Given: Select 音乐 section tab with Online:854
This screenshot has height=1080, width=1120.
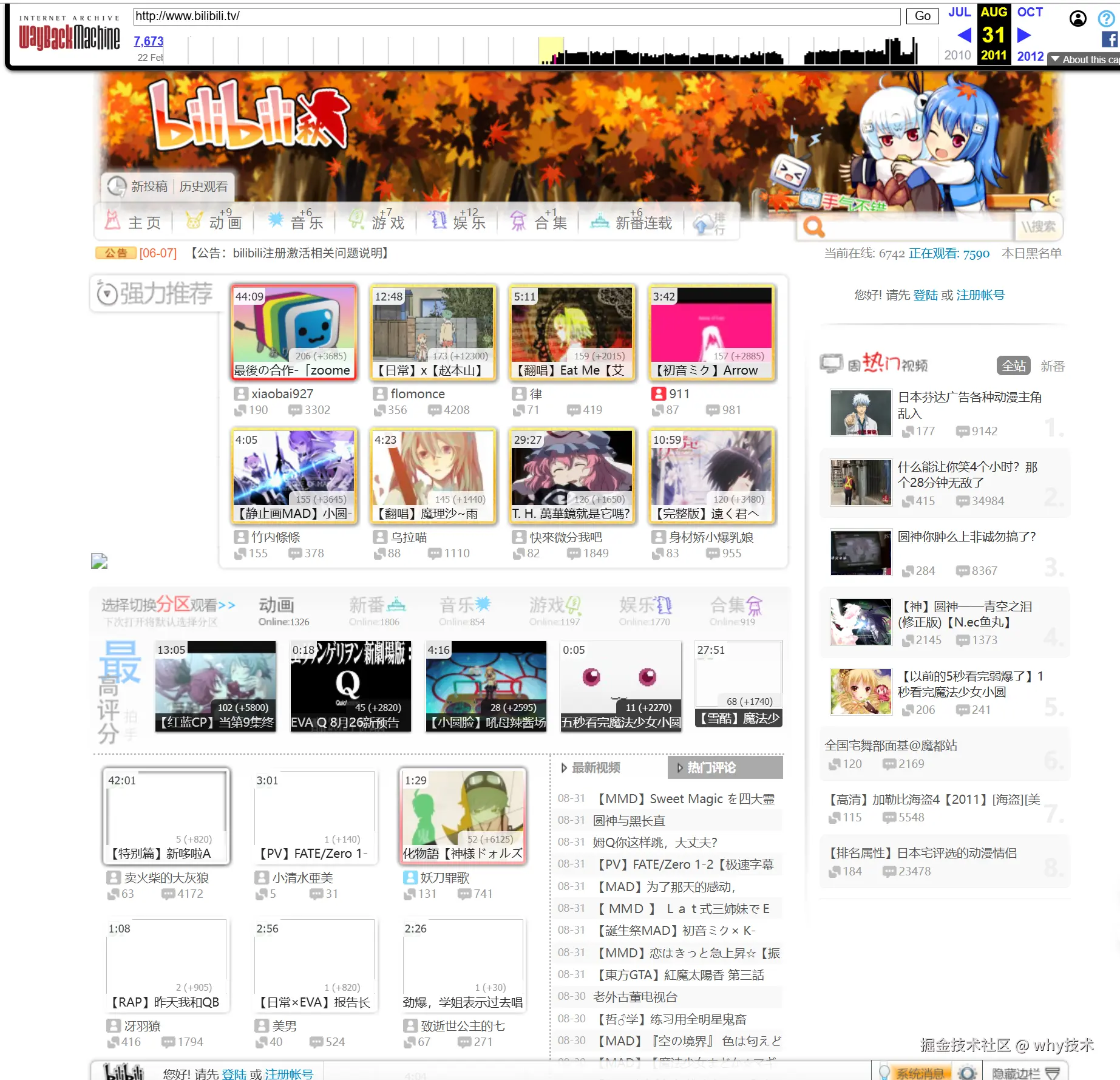Looking at the screenshot, I should 464,611.
